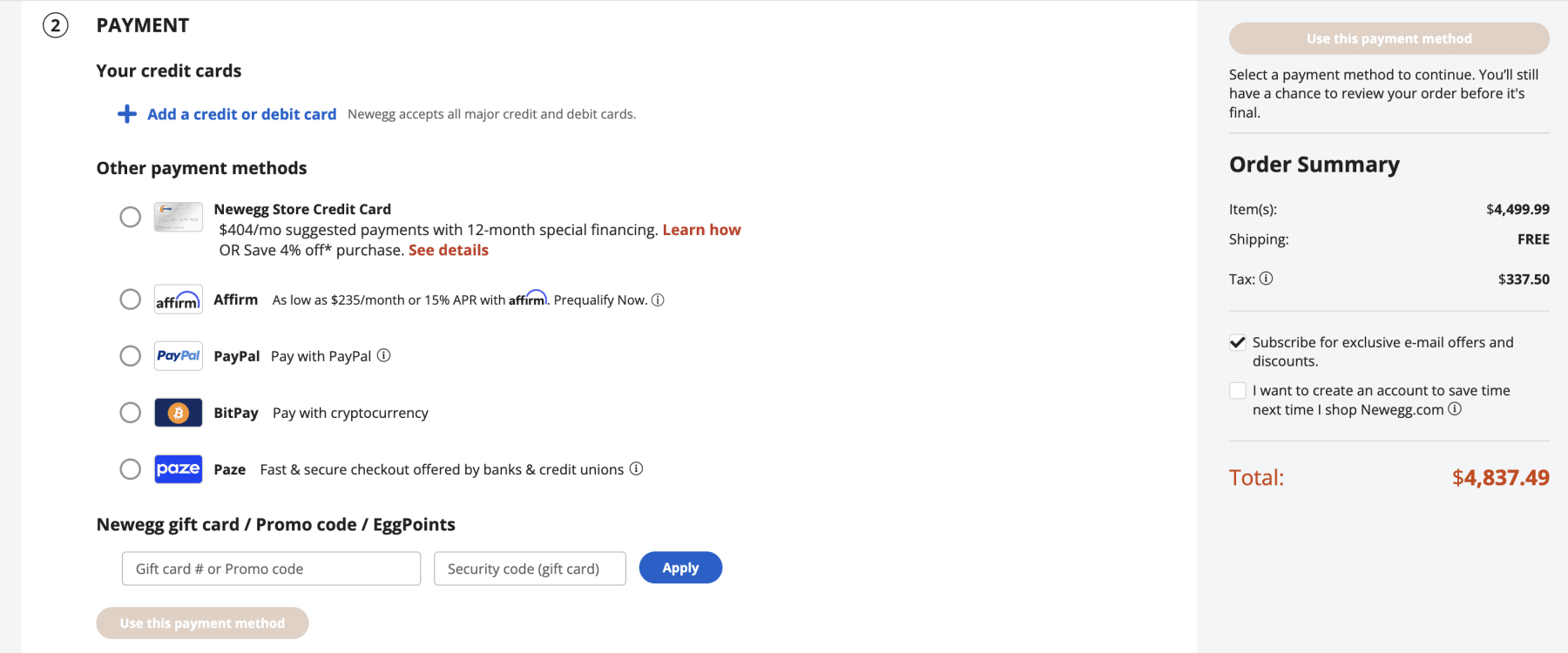
Task: Select the PayPal payment method
Action: click(131, 355)
